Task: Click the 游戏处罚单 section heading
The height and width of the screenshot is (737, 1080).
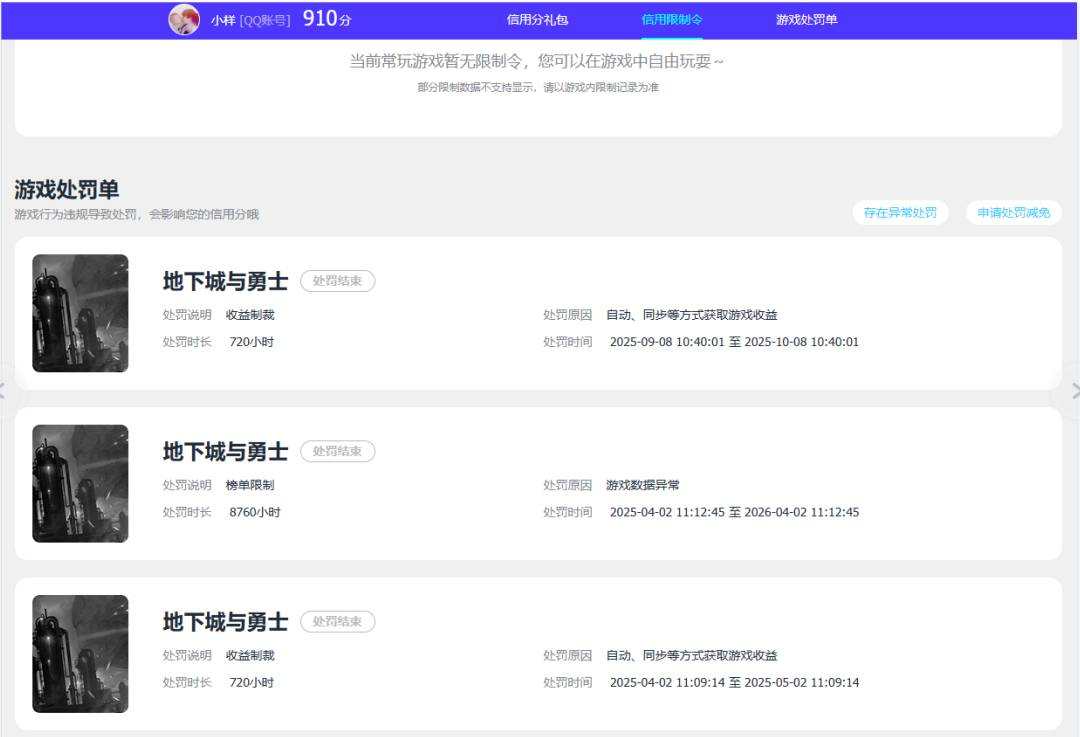Action: tap(67, 189)
